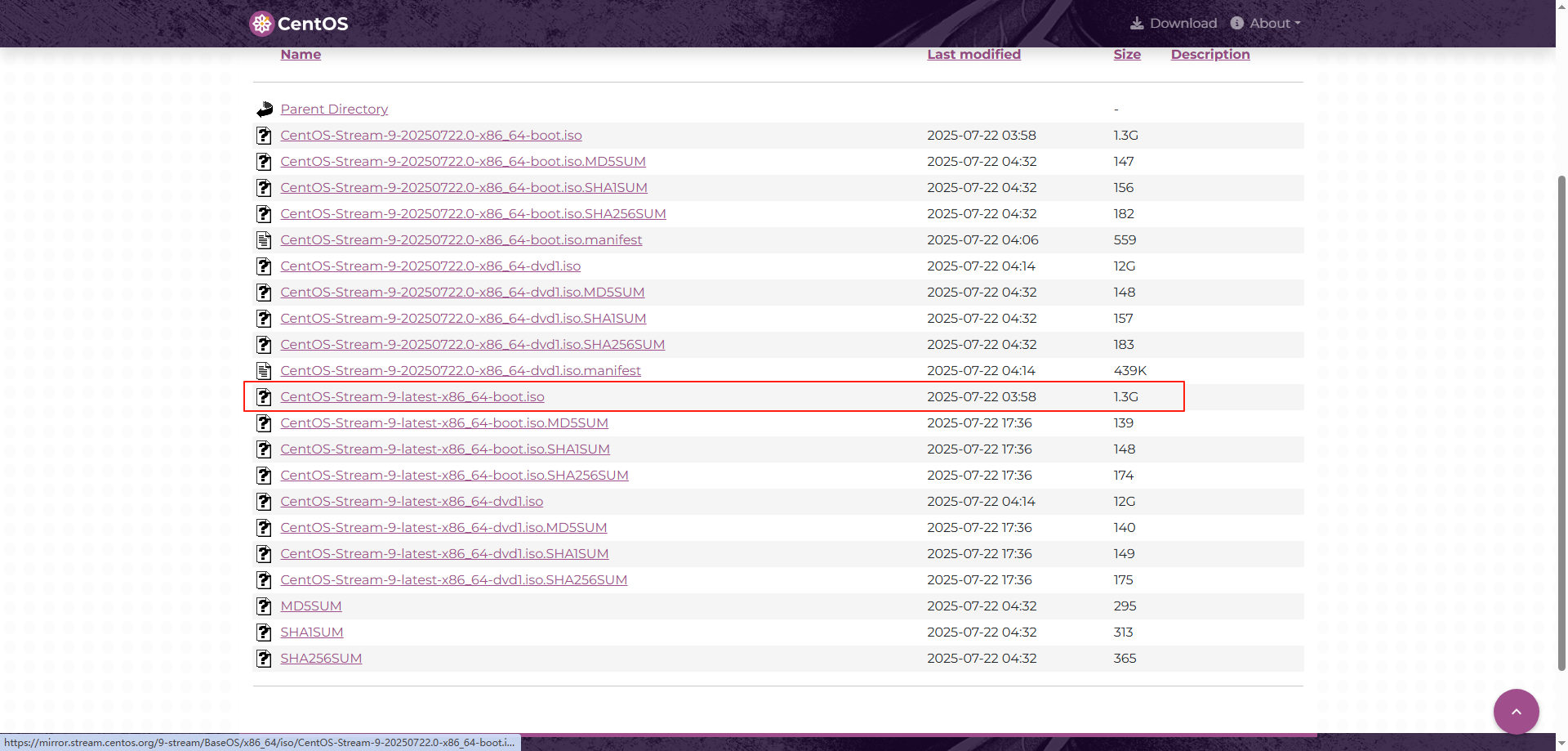The width and height of the screenshot is (1568, 751).
Task: Click file icon beside SHA1SUM
Action: click(x=264, y=633)
